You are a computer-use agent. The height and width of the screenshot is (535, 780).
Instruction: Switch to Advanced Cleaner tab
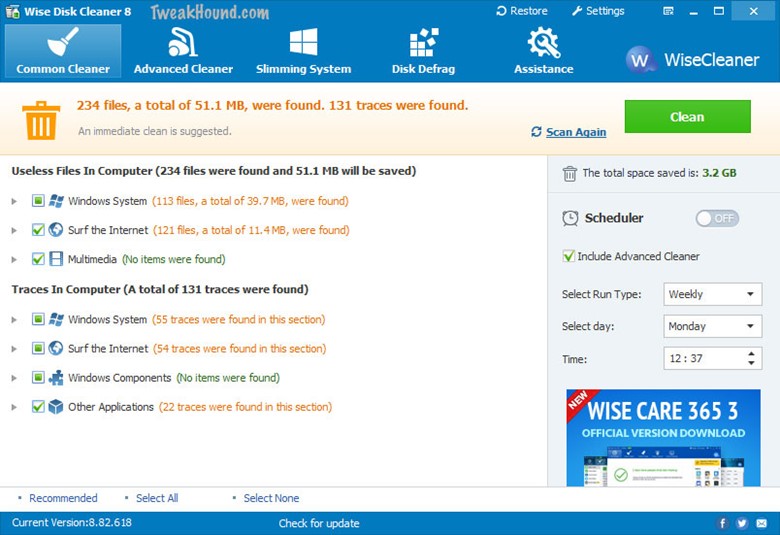click(x=183, y=51)
